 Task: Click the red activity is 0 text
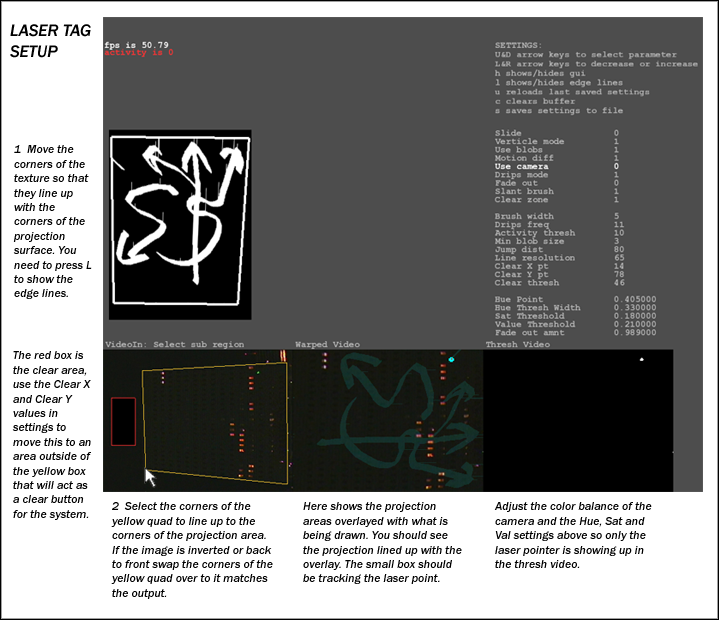pos(138,52)
